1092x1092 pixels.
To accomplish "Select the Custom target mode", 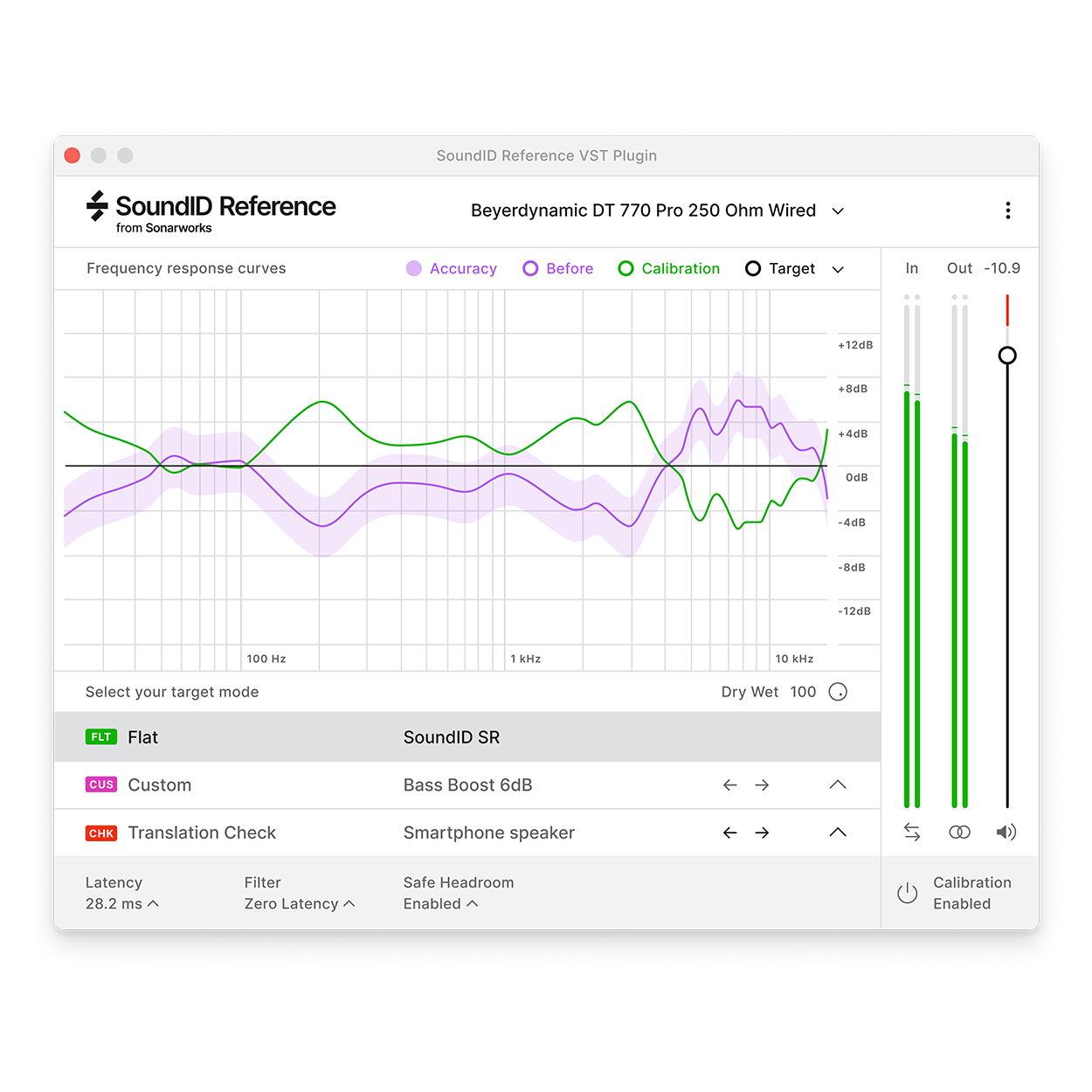I will pyautogui.click(x=467, y=785).
